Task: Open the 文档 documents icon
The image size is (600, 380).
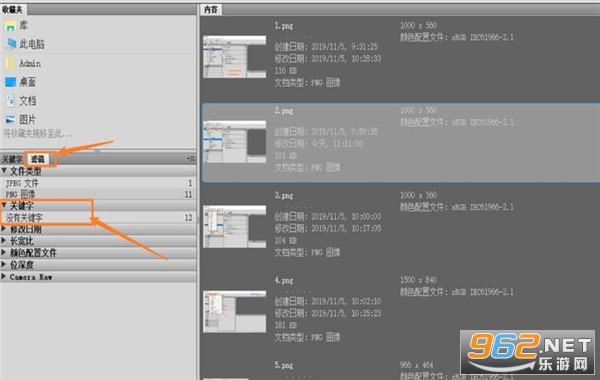Action: click(10, 101)
